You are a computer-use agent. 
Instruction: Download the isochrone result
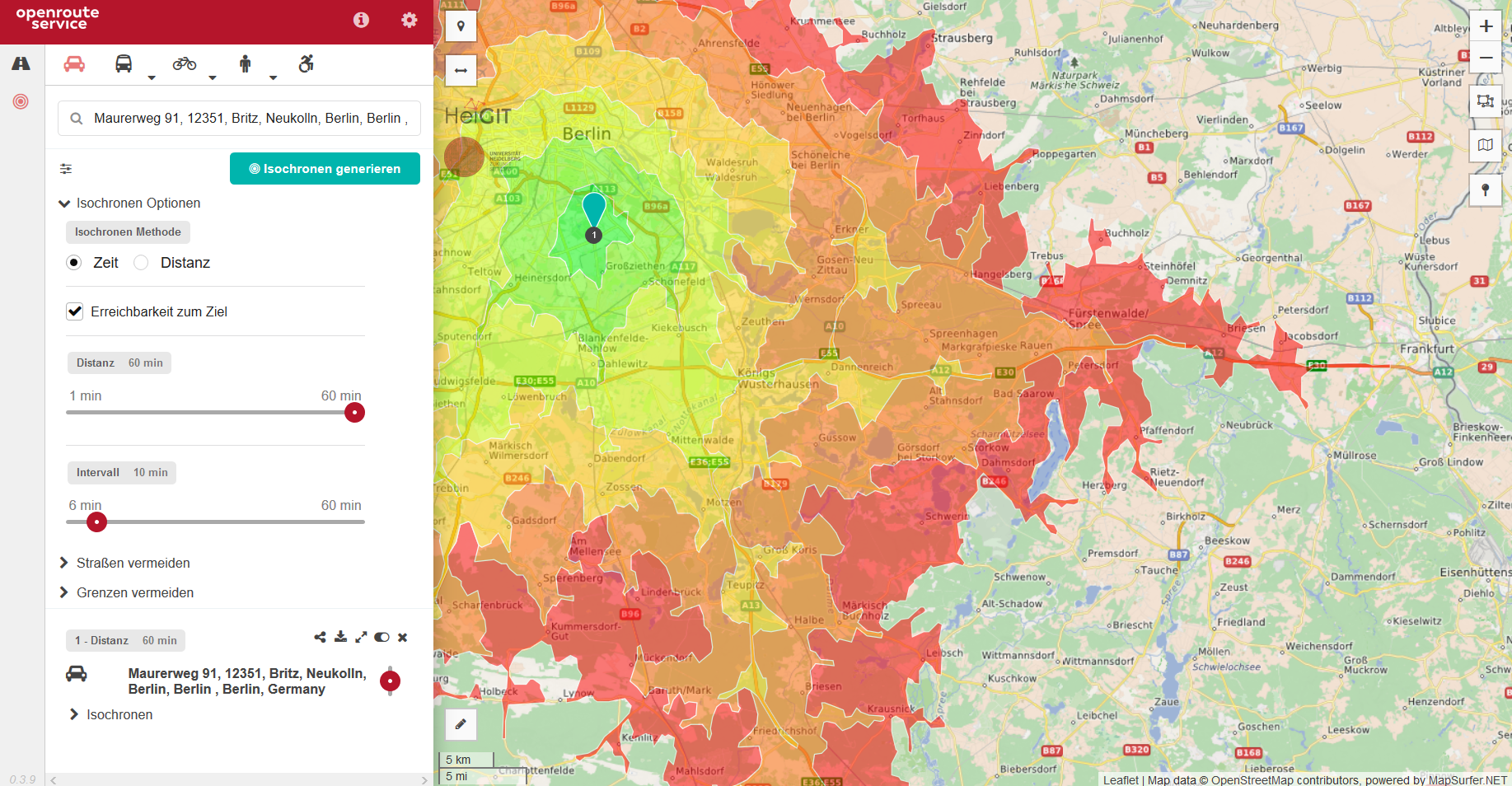[x=341, y=637]
